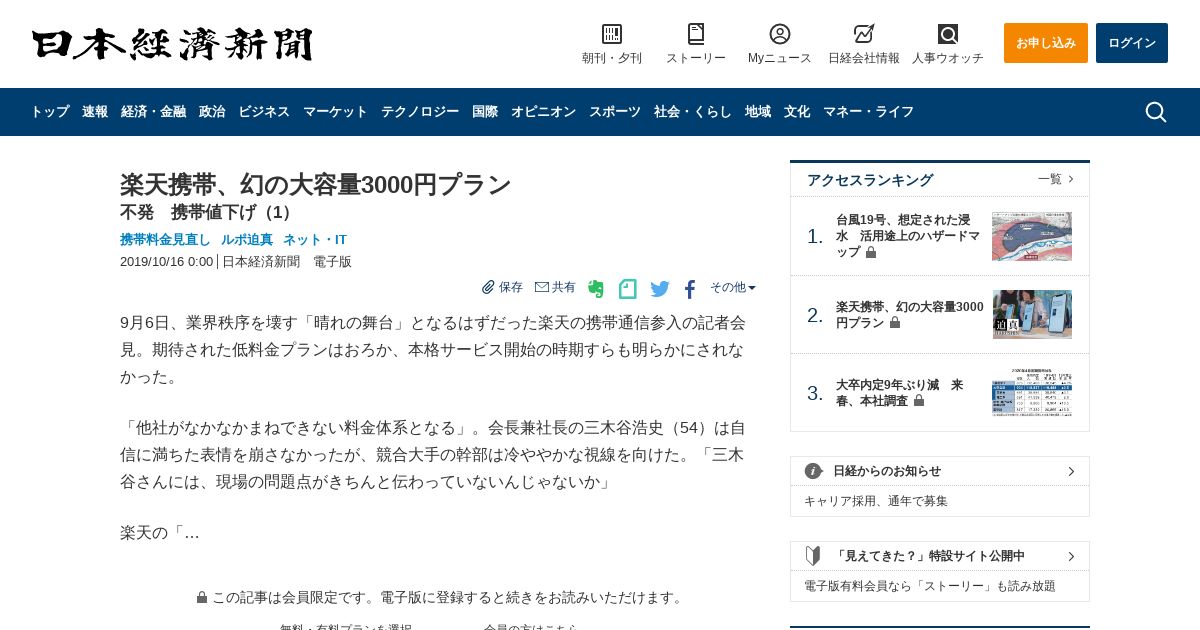Select 速報 in the navigation bar
The height and width of the screenshot is (630, 1200).
pyautogui.click(x=95, y=112)
